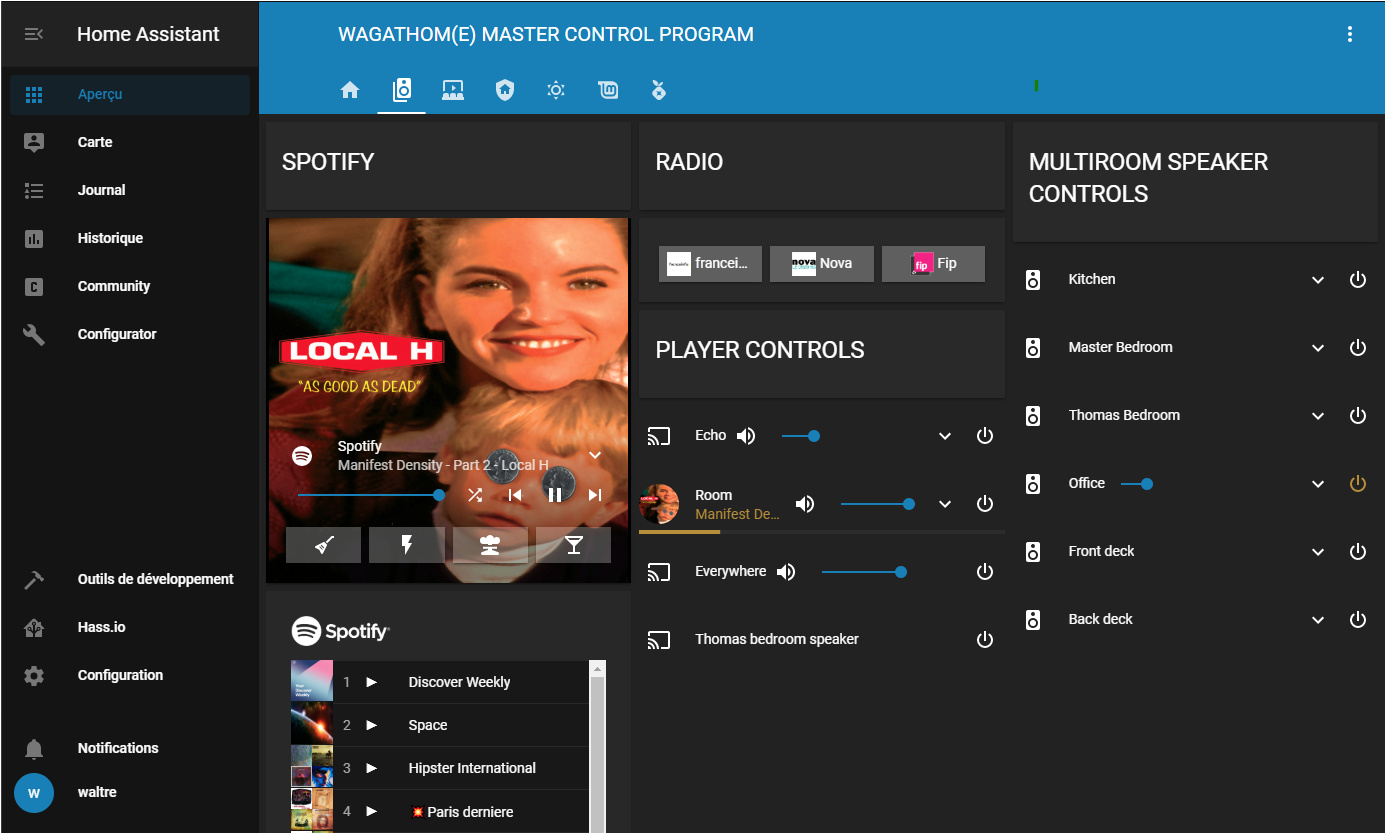This screenshot has width=1385, height=833.
Task: Expand the Echo player options chevron
Action: tap(945, 436)
